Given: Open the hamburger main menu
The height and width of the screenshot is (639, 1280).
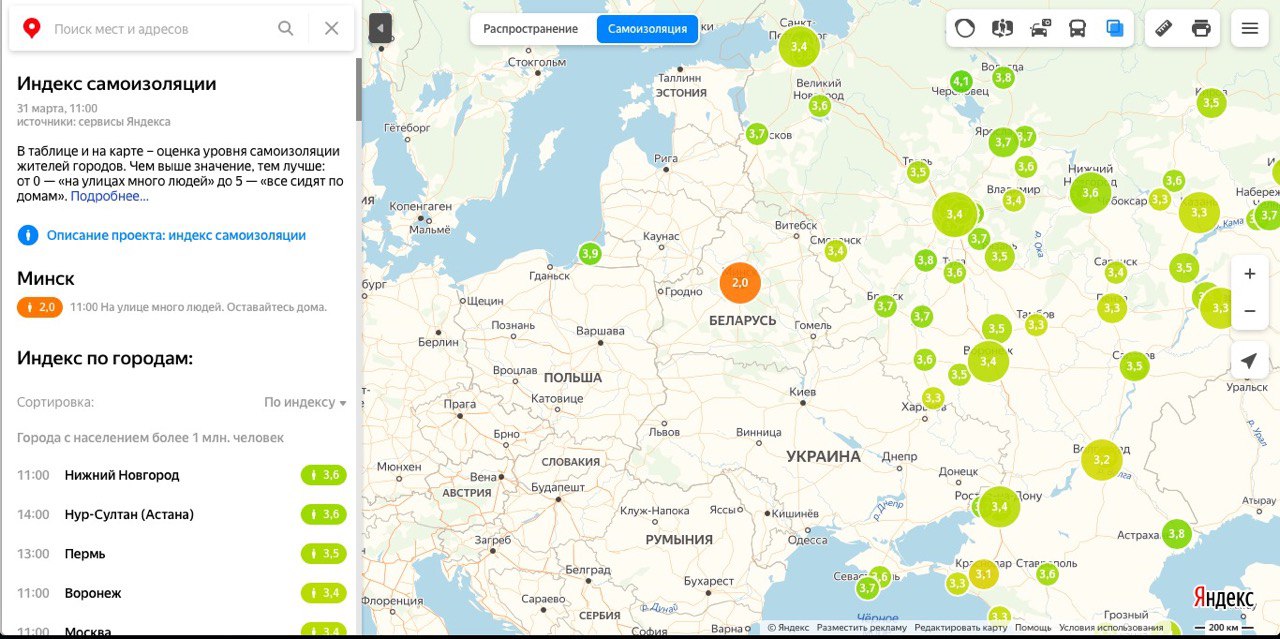Looking at the screenshot, I should [x=1249, y=28].
